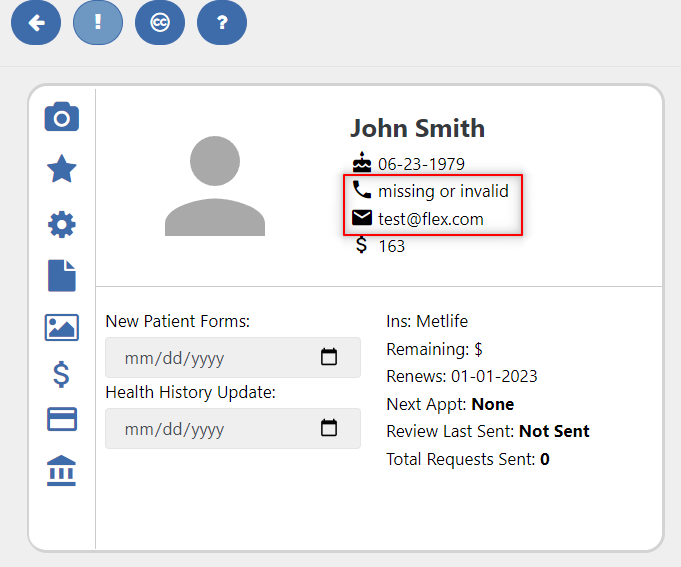Click the birthday cake icon
The width and height of the screenshot is (681, 567).
tap(362, 162)
